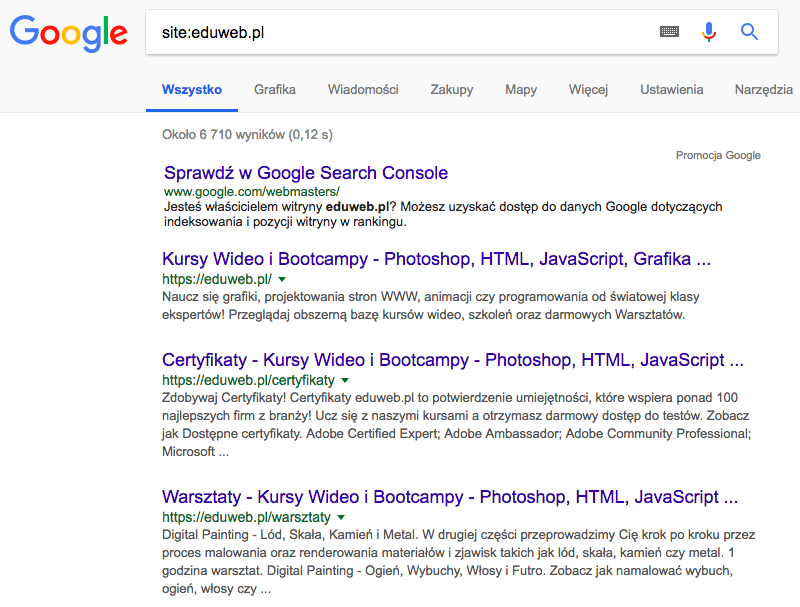This screenshot has height=607, width=800.
Task: Click the magnifying glass search button
Action: tap(749, 32)
